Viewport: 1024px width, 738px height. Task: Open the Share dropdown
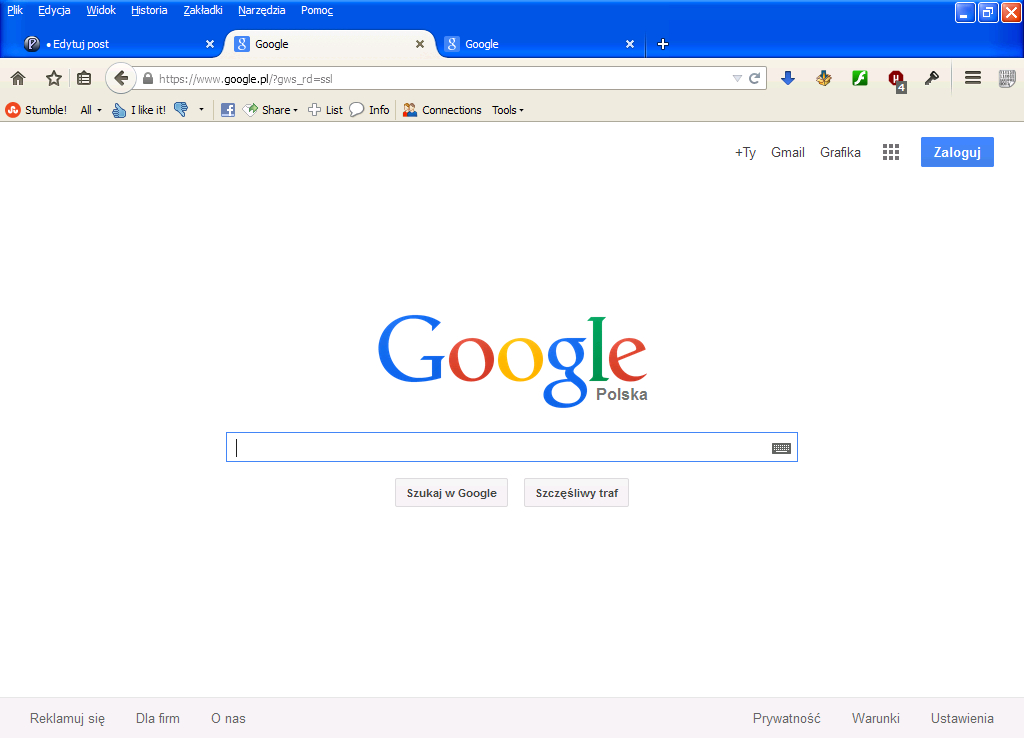(x=270, y=110)
